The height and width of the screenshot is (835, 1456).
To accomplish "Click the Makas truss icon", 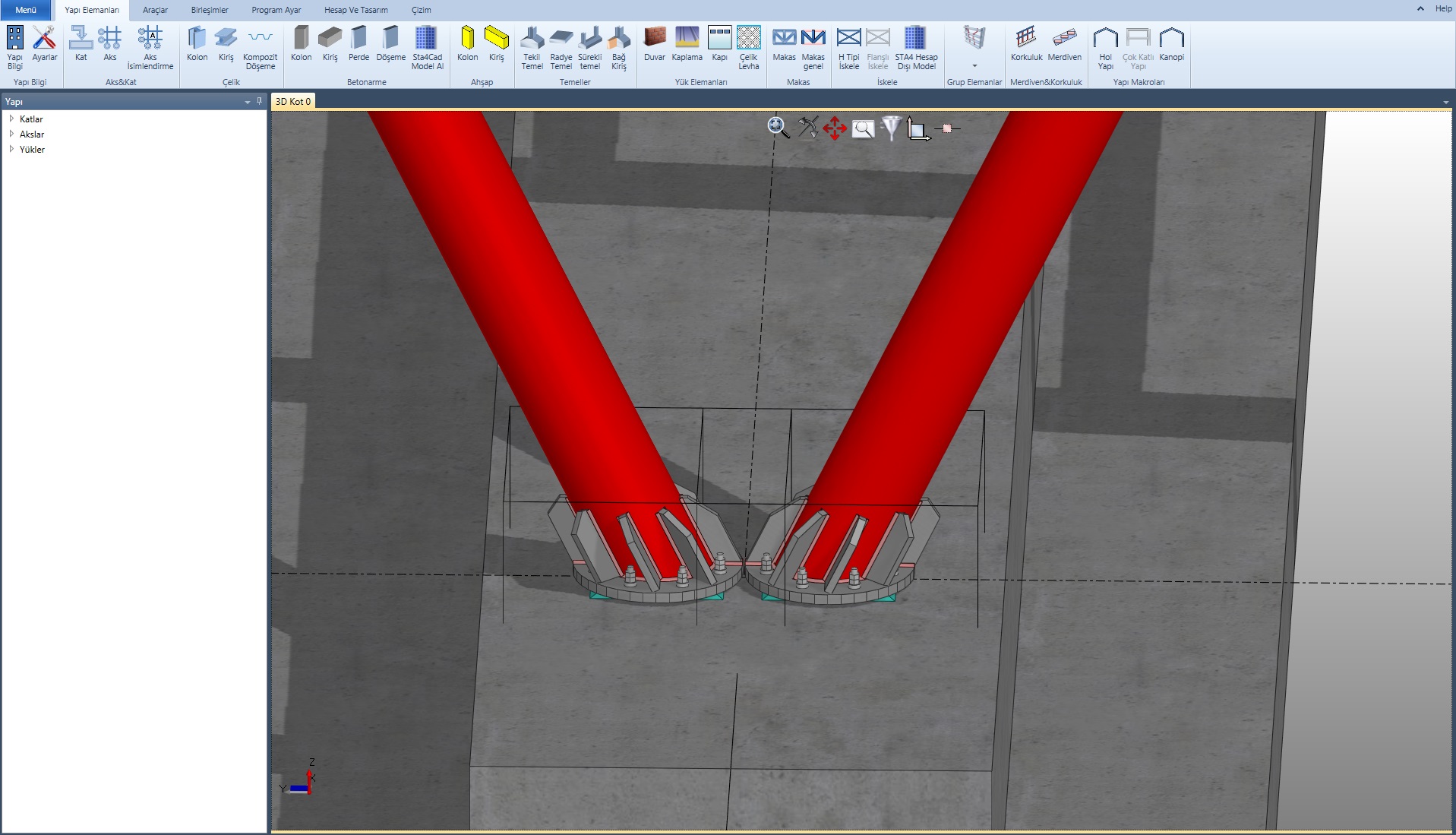I will point(784,44).
